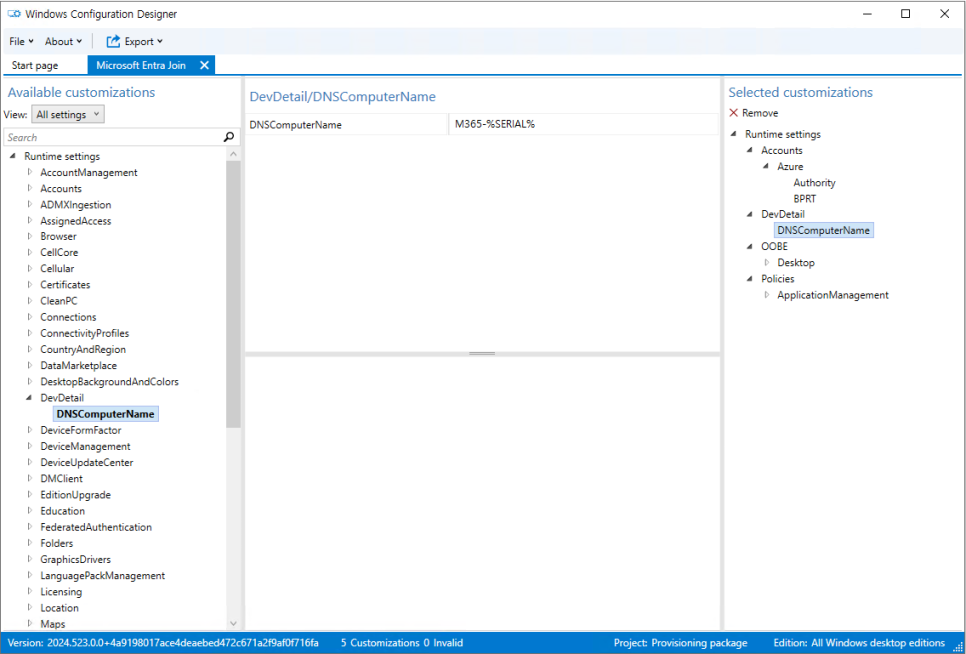Select Education tree item
Viewport: 966px width, 654px height.
coord(63,511)
